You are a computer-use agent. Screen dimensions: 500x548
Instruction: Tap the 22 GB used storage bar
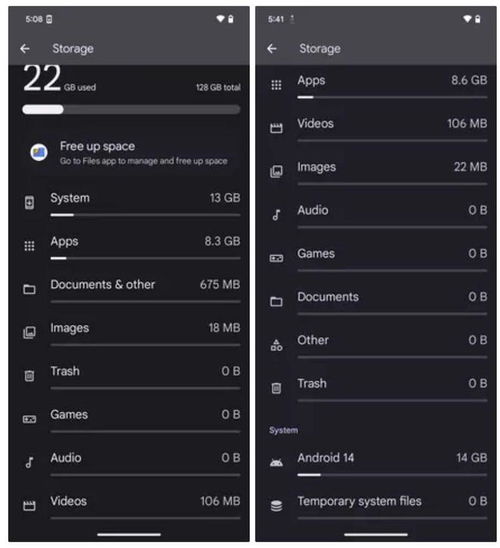[x=131, y=109]
